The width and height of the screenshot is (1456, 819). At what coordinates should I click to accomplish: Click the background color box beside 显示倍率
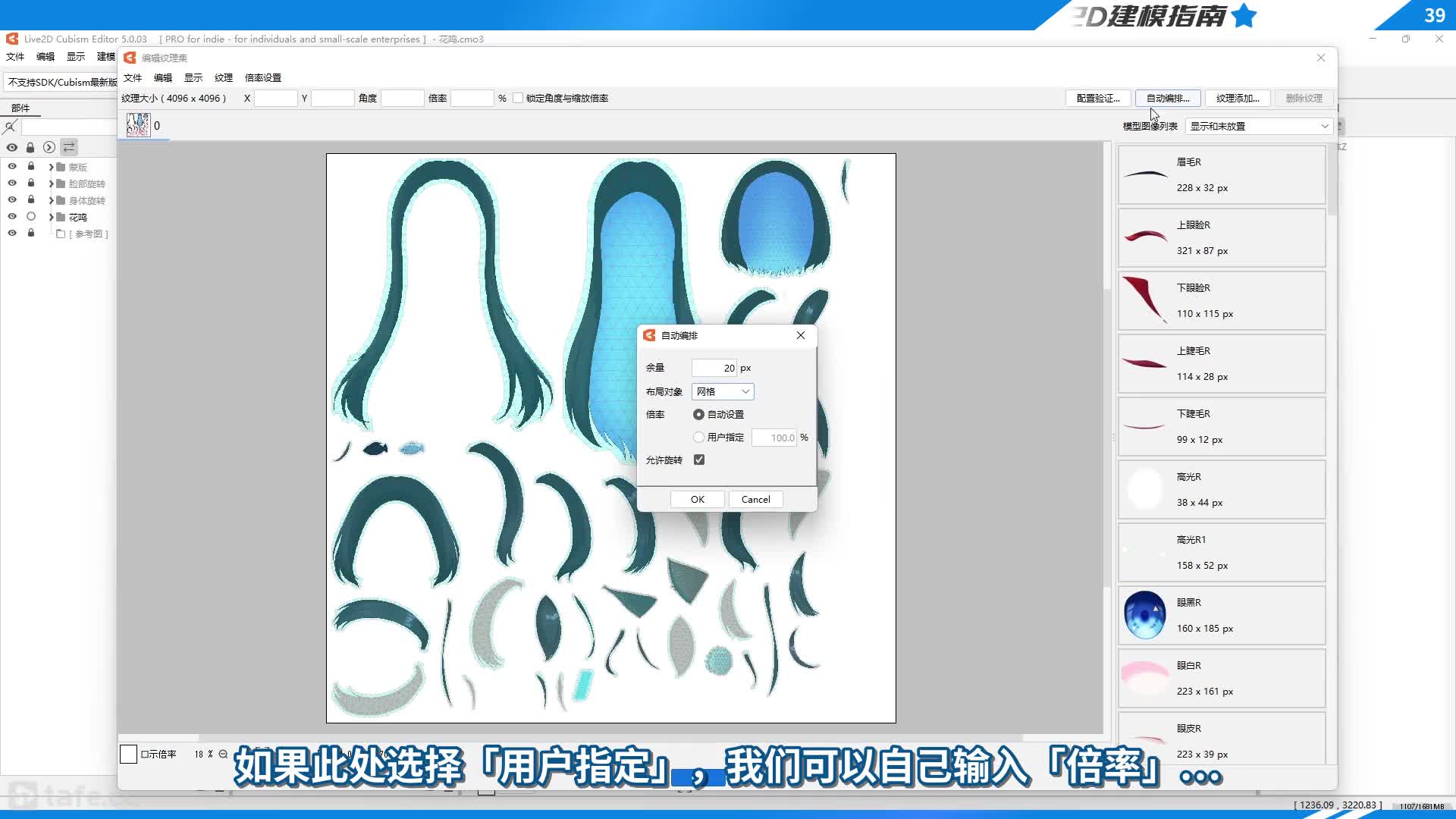pos(128,754)
